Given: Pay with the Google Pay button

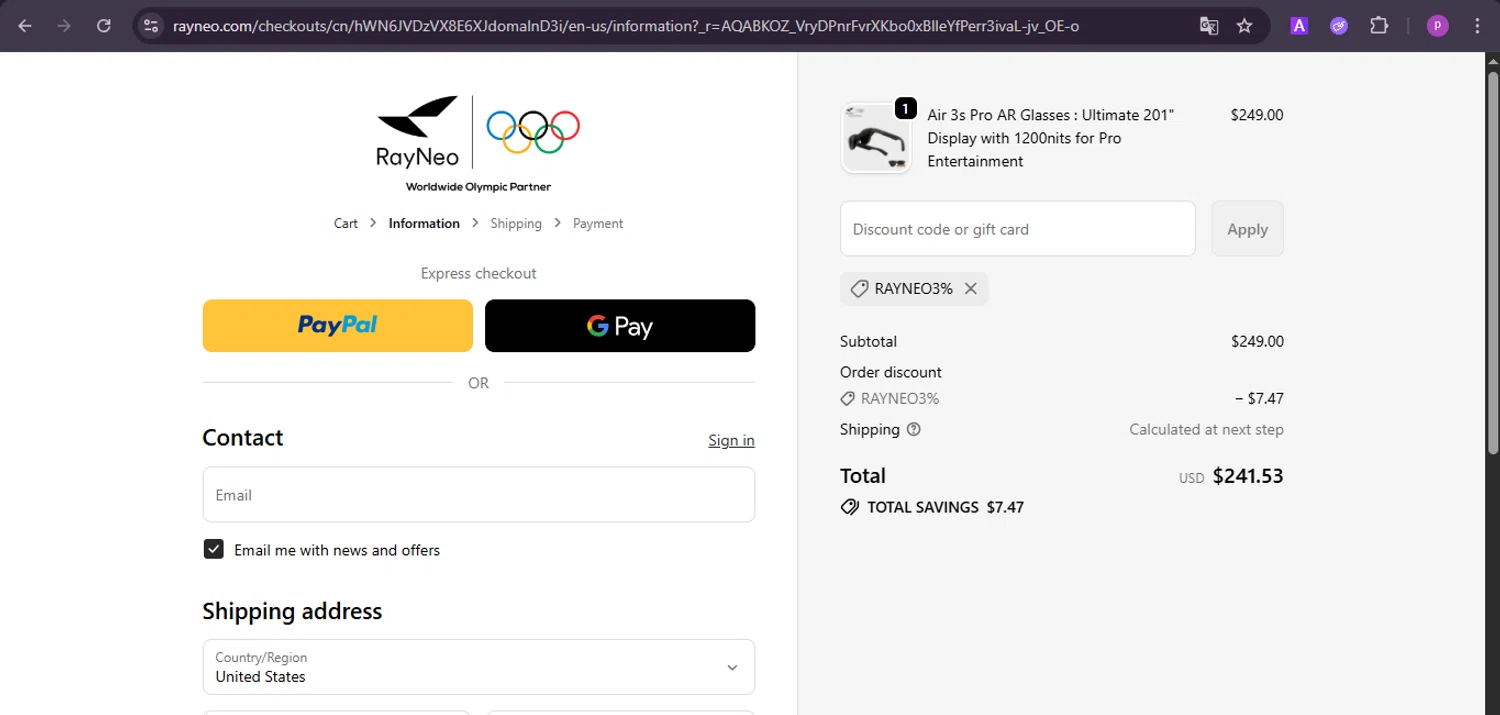Looking at the screenshot, I should point(620,325).
